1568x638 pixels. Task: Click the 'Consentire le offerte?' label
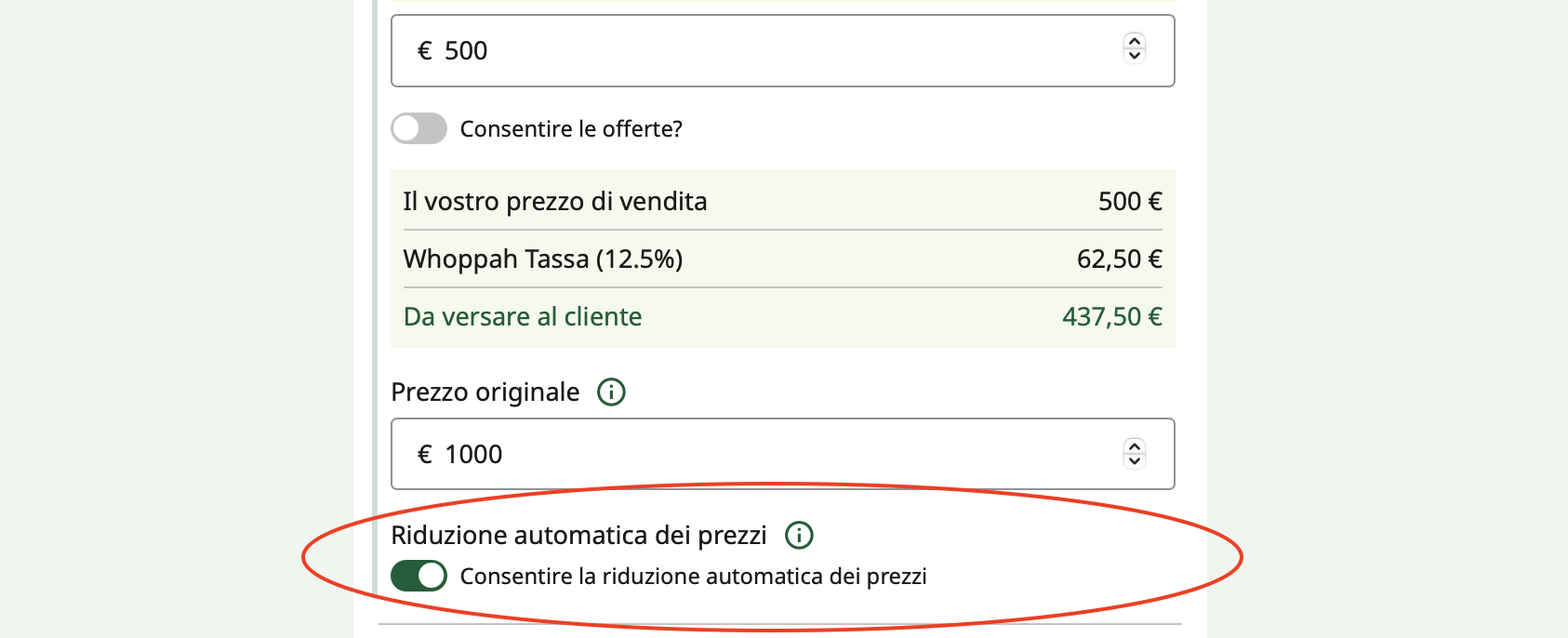[x=571, y=128]
